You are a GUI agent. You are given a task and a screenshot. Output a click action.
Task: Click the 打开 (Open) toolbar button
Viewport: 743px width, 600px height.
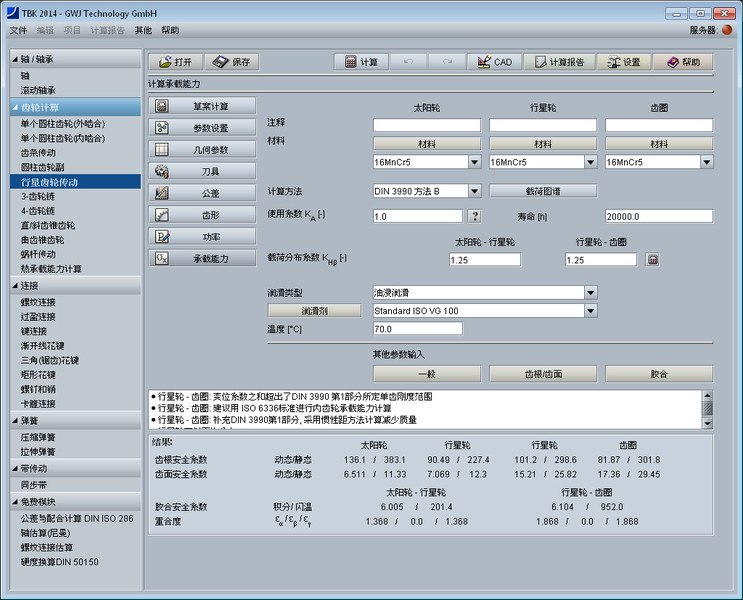click(175, 62)
